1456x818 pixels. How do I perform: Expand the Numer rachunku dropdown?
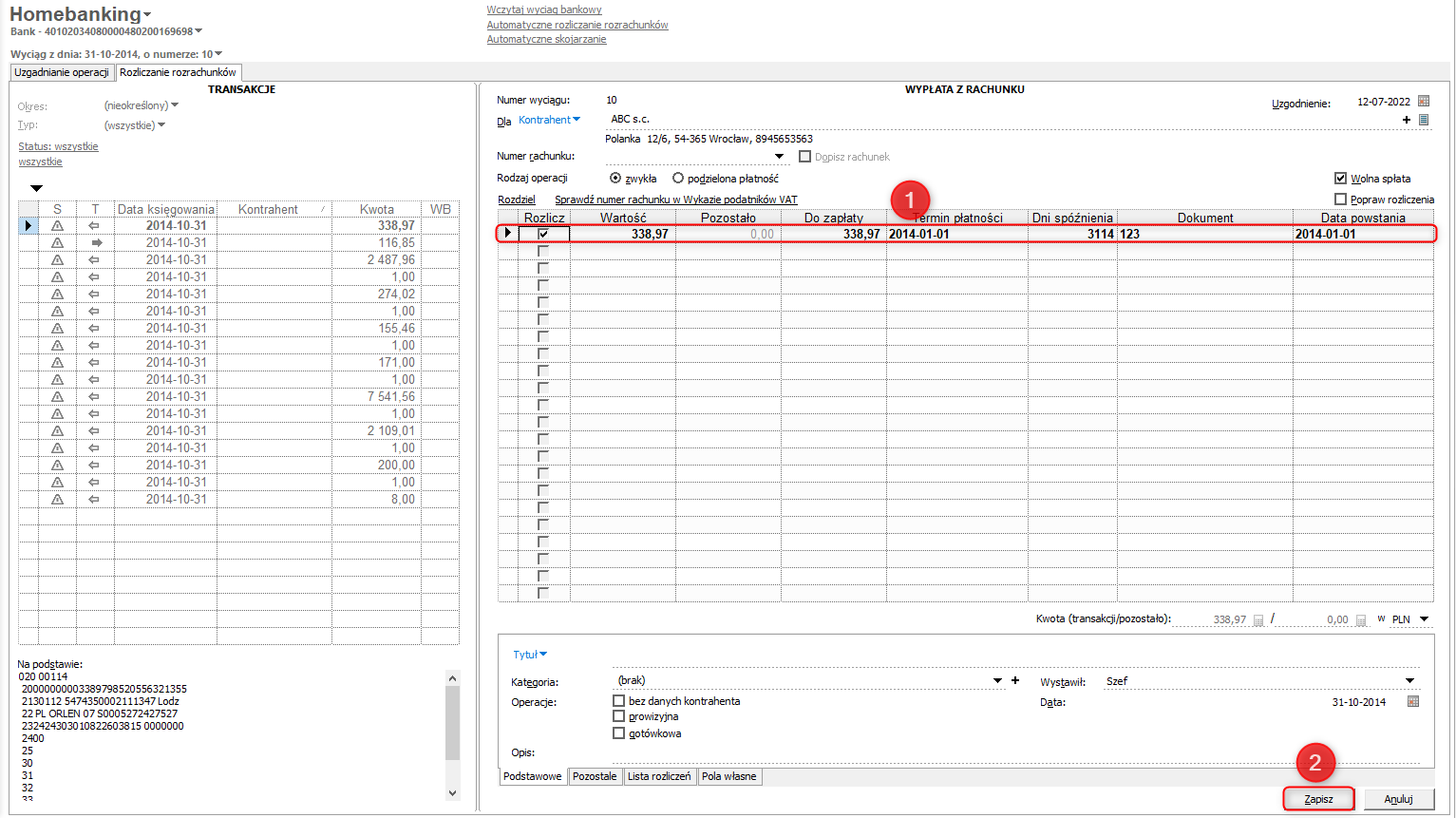click(779, 157)
